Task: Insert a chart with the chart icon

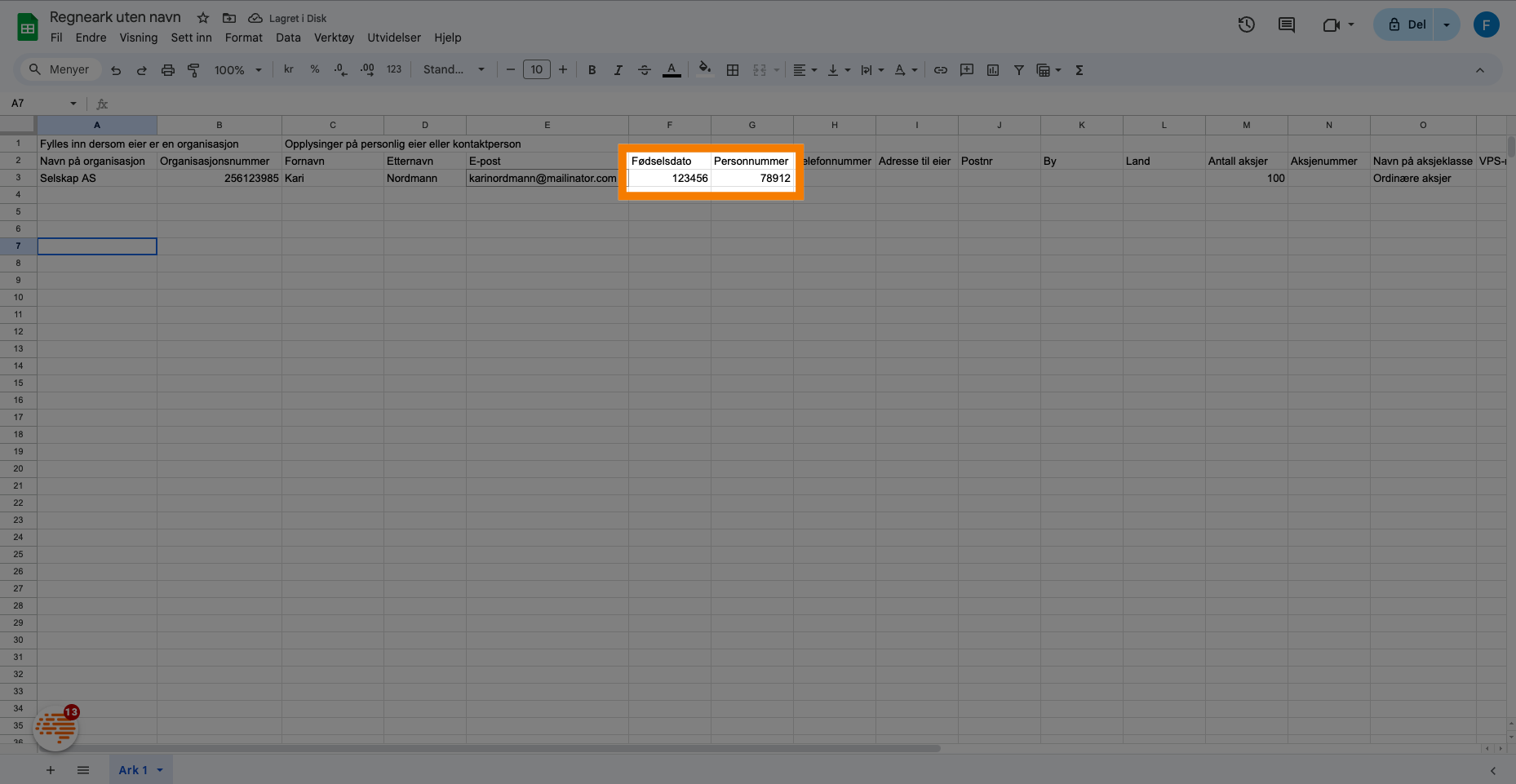Action: point(993,70)
